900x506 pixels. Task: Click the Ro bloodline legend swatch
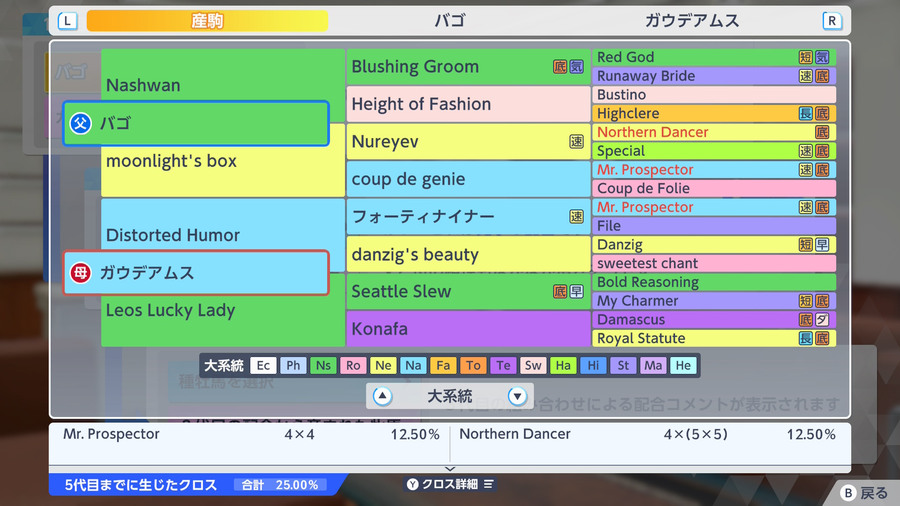tap(353, 365)
